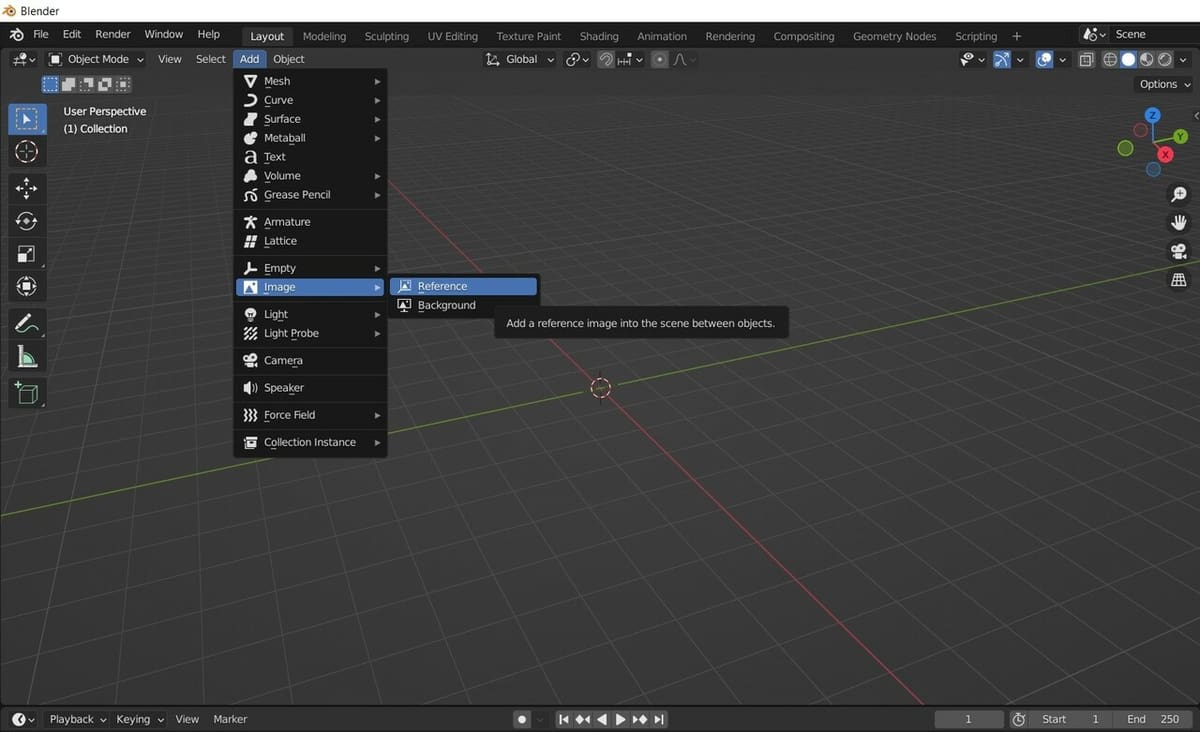The height and width of the screenshot is (732, 1200).
Task: Open the Light submenu
Action: 310,314
